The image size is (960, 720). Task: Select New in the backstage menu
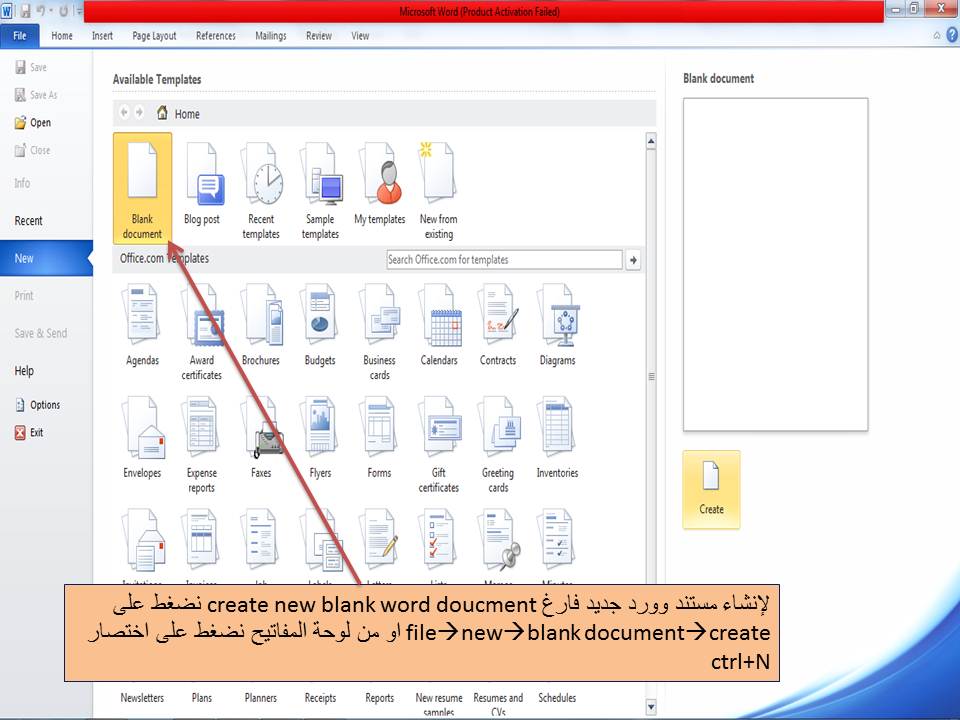tap(46, 258)
